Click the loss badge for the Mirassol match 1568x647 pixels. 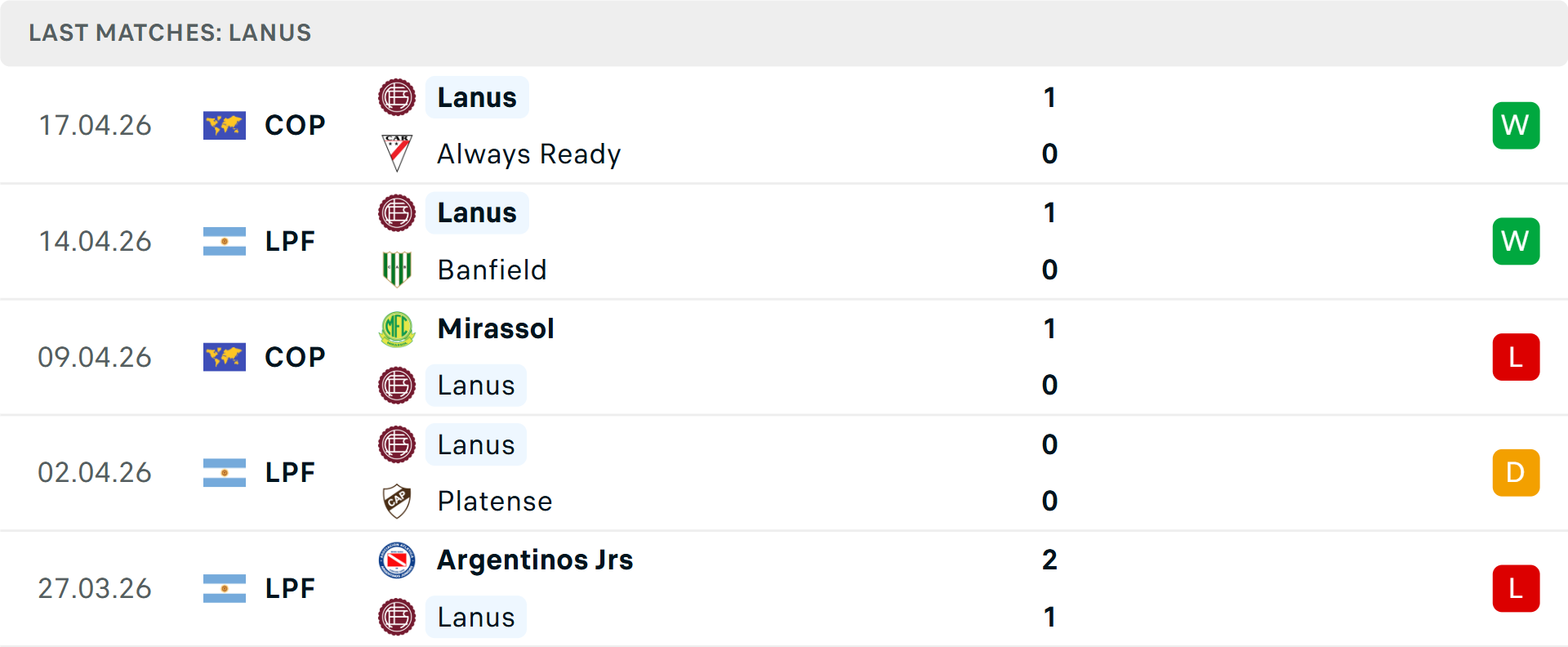point(1516,357)
